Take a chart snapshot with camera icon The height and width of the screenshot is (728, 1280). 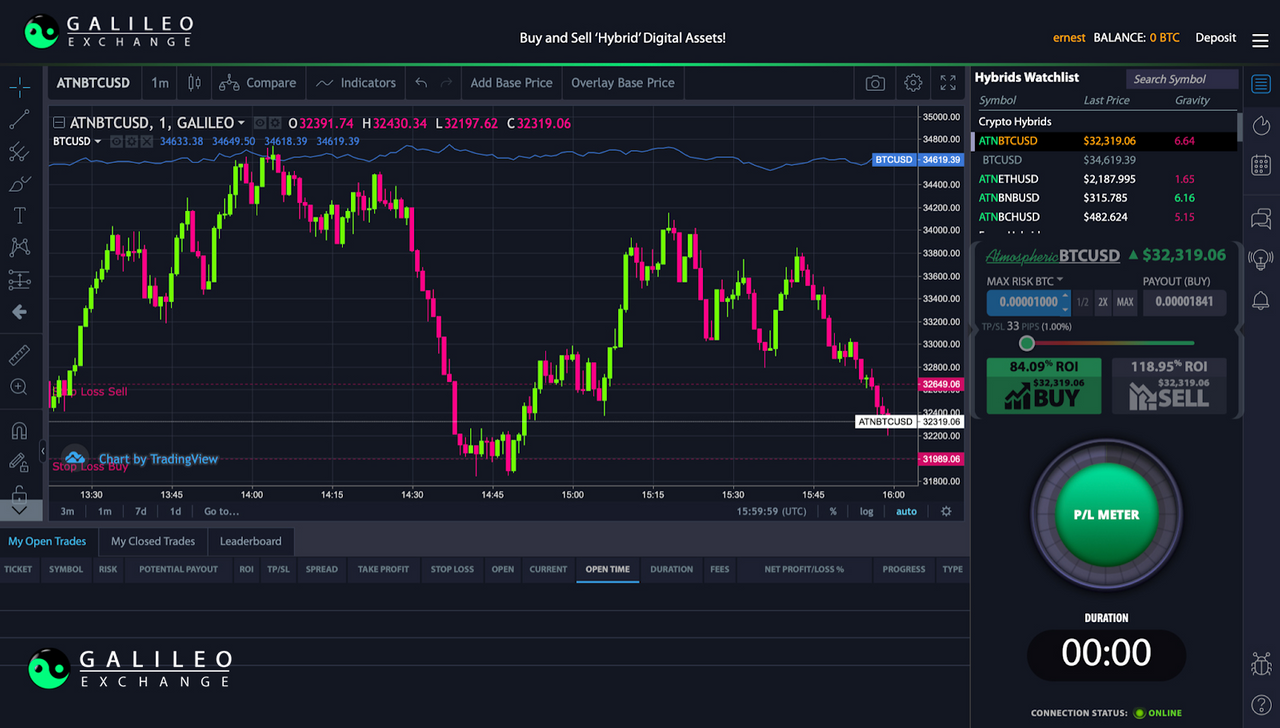pos(875,83)
